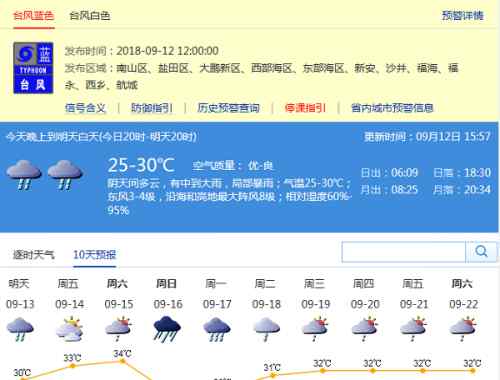Open 历史预警查询 link

point(228,108)
